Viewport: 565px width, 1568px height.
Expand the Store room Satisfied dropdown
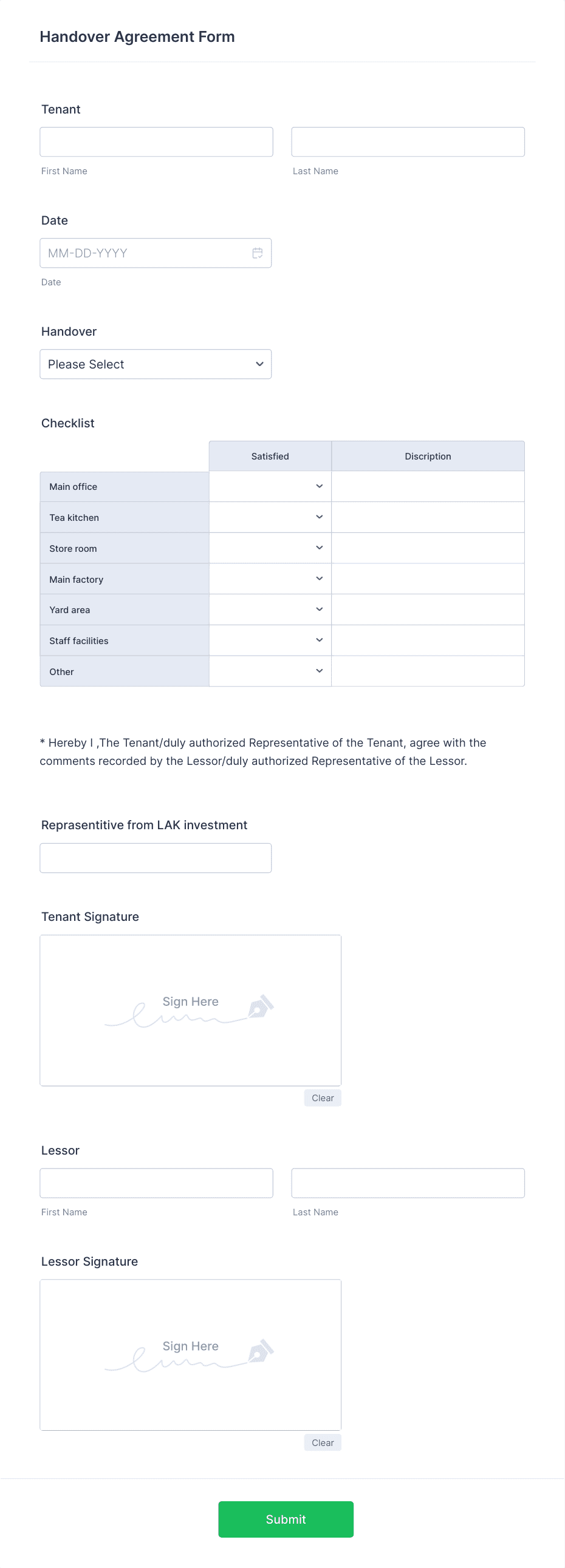click(x=270, y=548)
